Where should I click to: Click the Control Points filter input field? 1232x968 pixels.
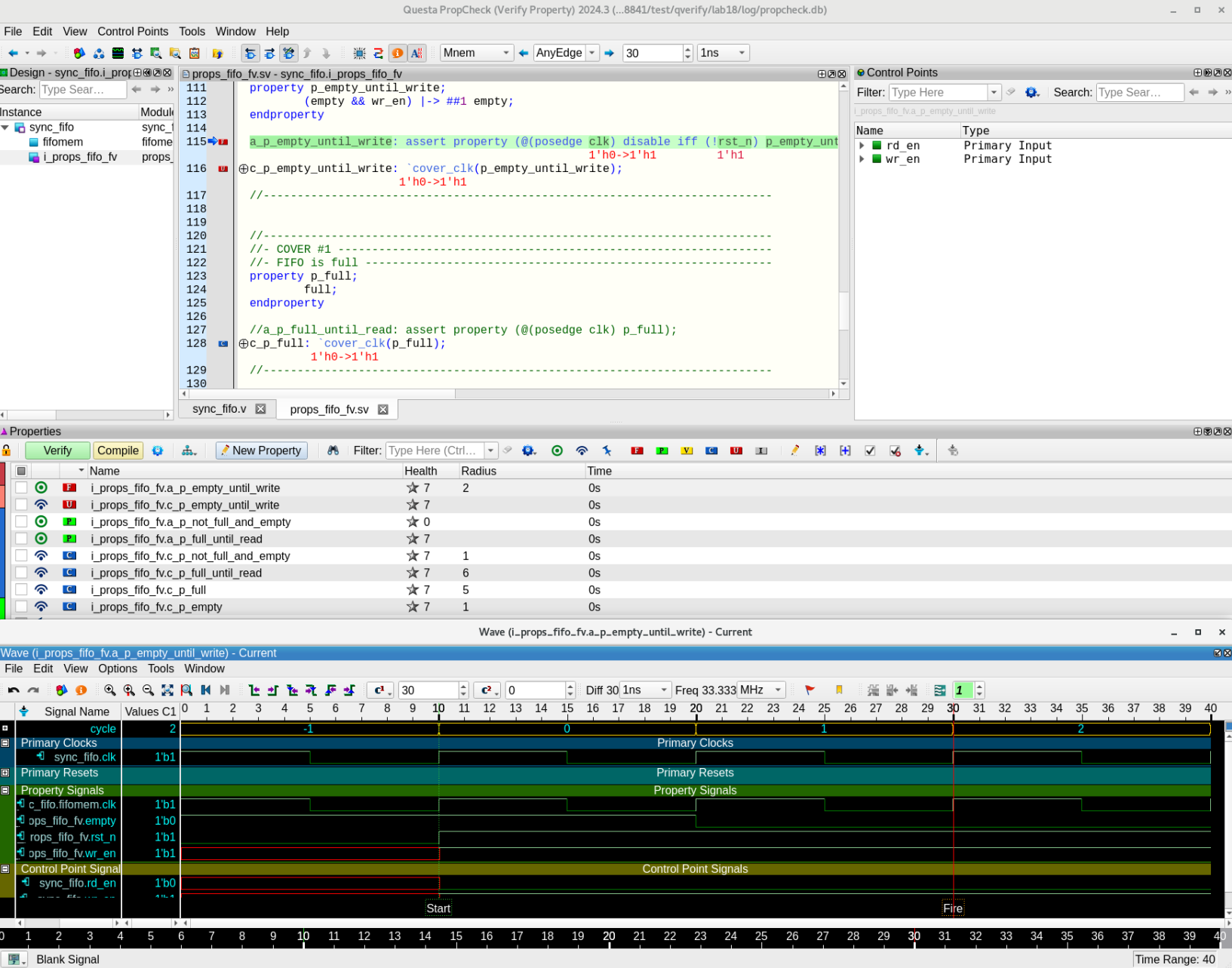(938, 92)
